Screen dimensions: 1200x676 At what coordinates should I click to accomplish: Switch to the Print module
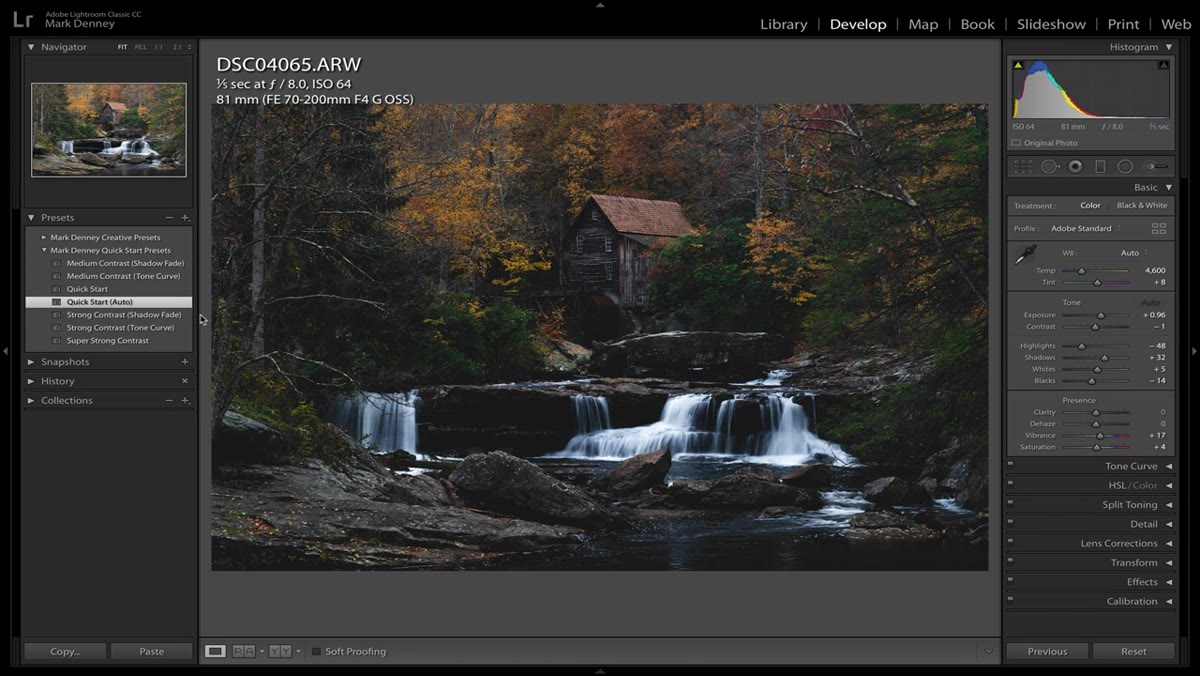point(1123,24)
